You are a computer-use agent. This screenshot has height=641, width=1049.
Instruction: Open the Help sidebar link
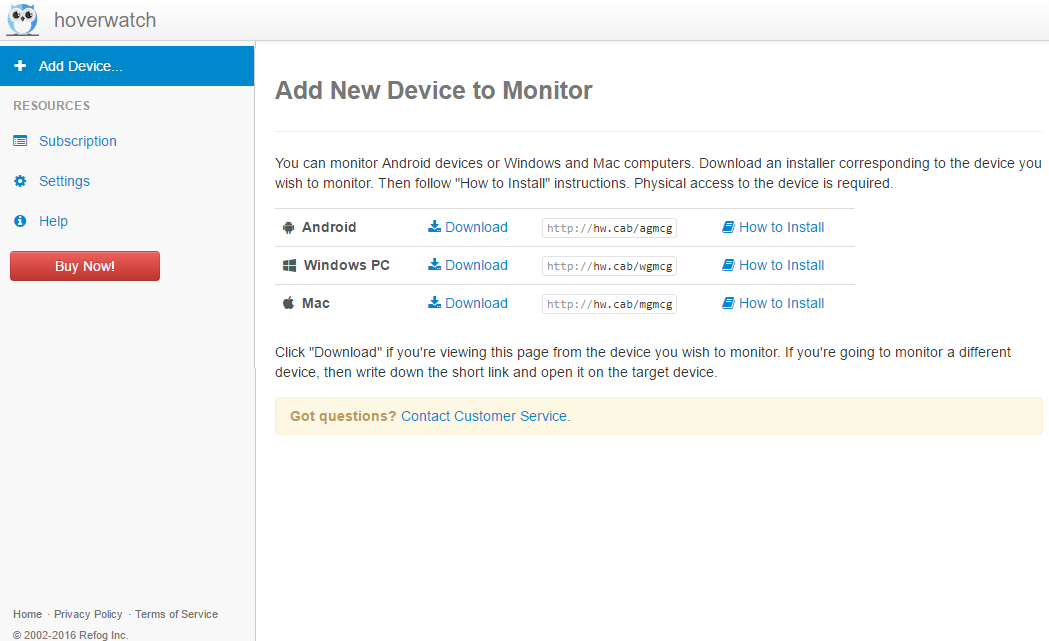coord(54,221)
